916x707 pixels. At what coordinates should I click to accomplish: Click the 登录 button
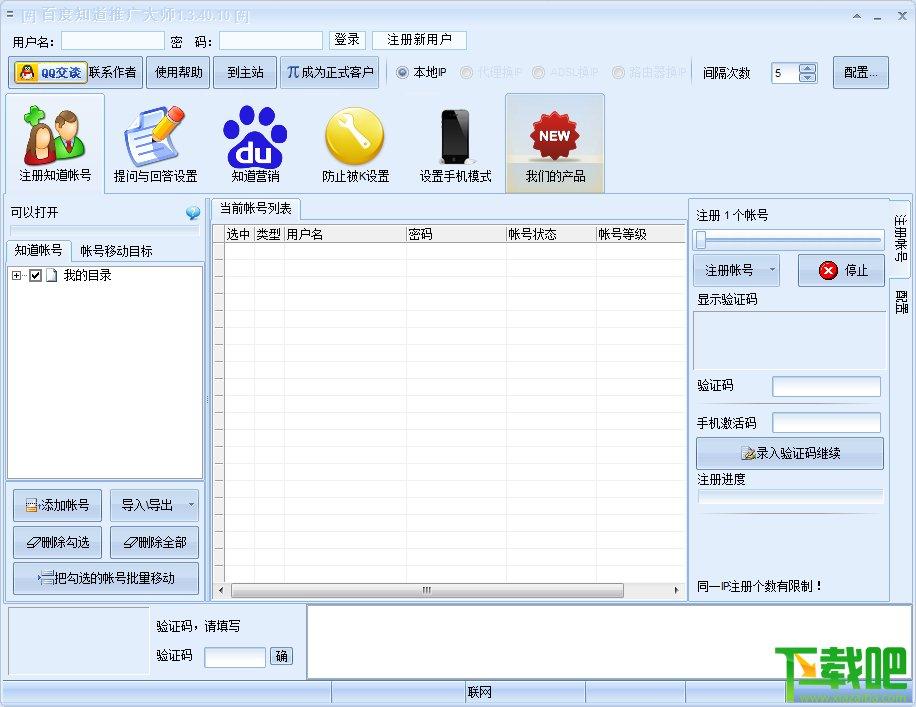347,40
